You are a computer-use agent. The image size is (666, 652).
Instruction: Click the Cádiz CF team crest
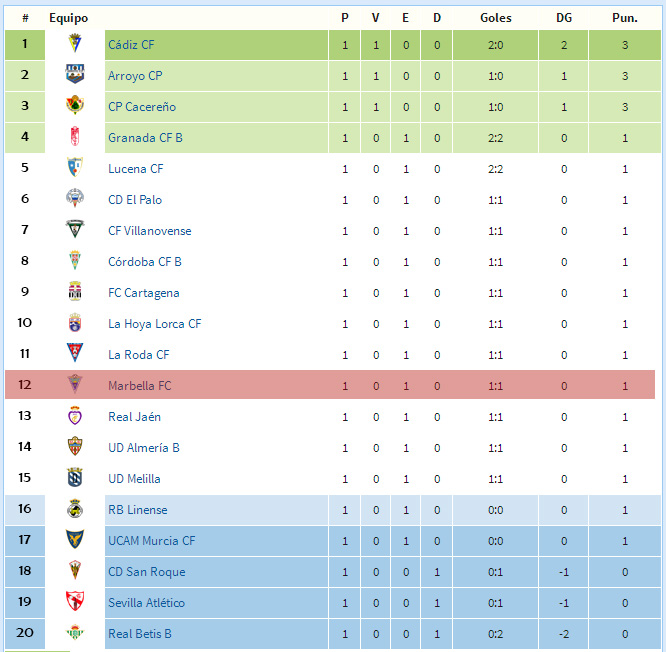(75, 44)
